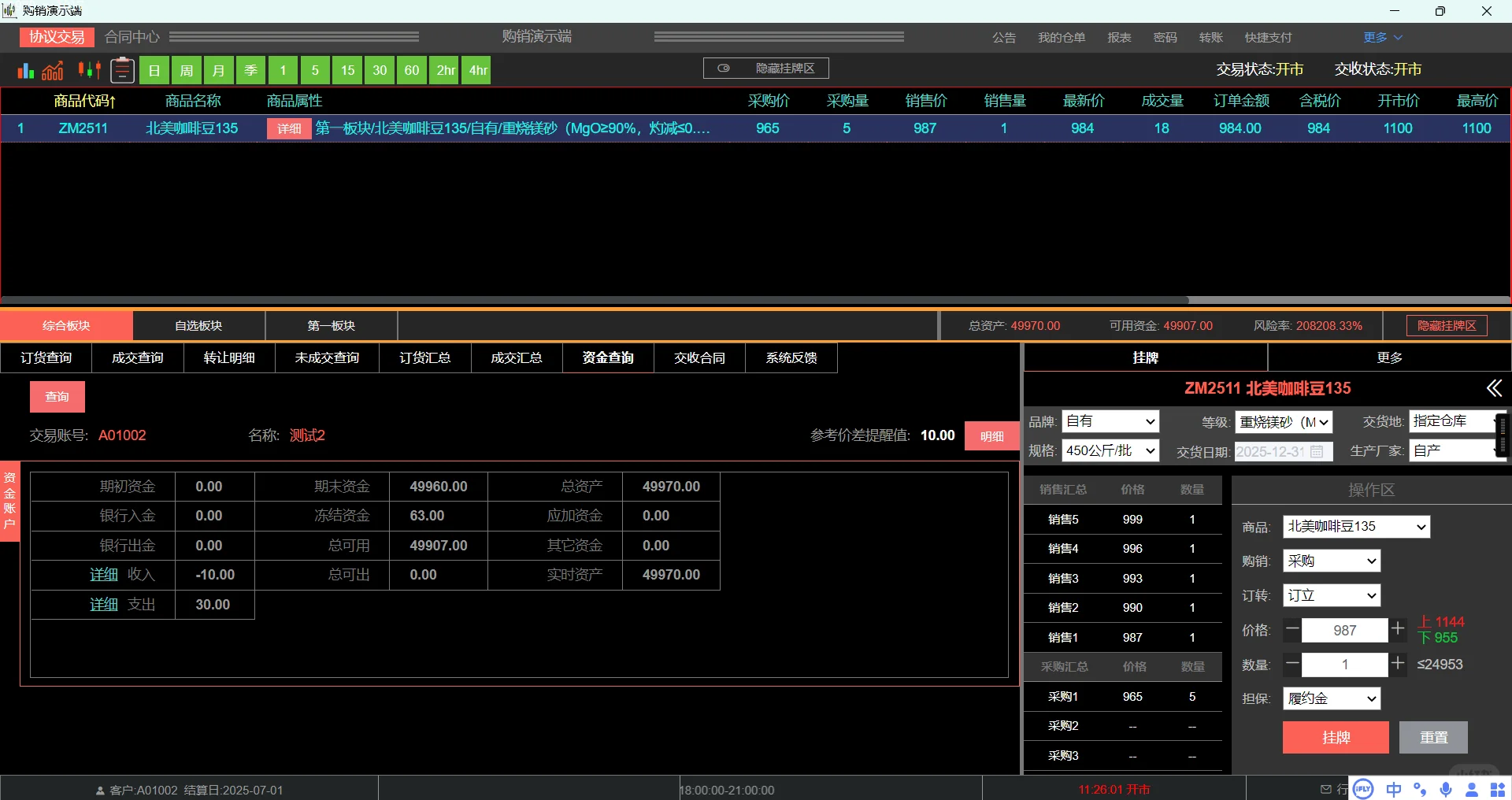1512x800 pixels.
Task: Submit order with the red 挂牌 button
Action: tap(1336, 738)
